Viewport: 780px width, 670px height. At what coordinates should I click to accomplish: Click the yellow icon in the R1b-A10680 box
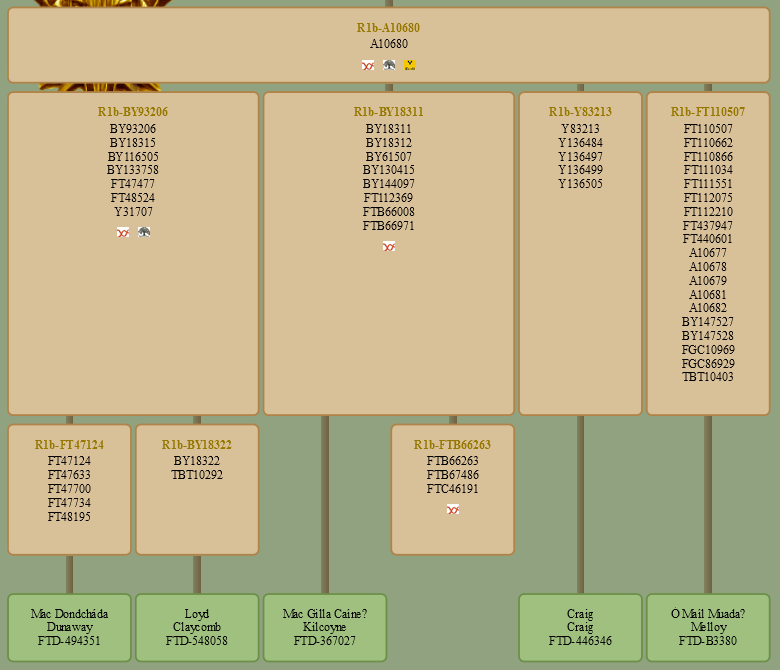tap(410, 65)
